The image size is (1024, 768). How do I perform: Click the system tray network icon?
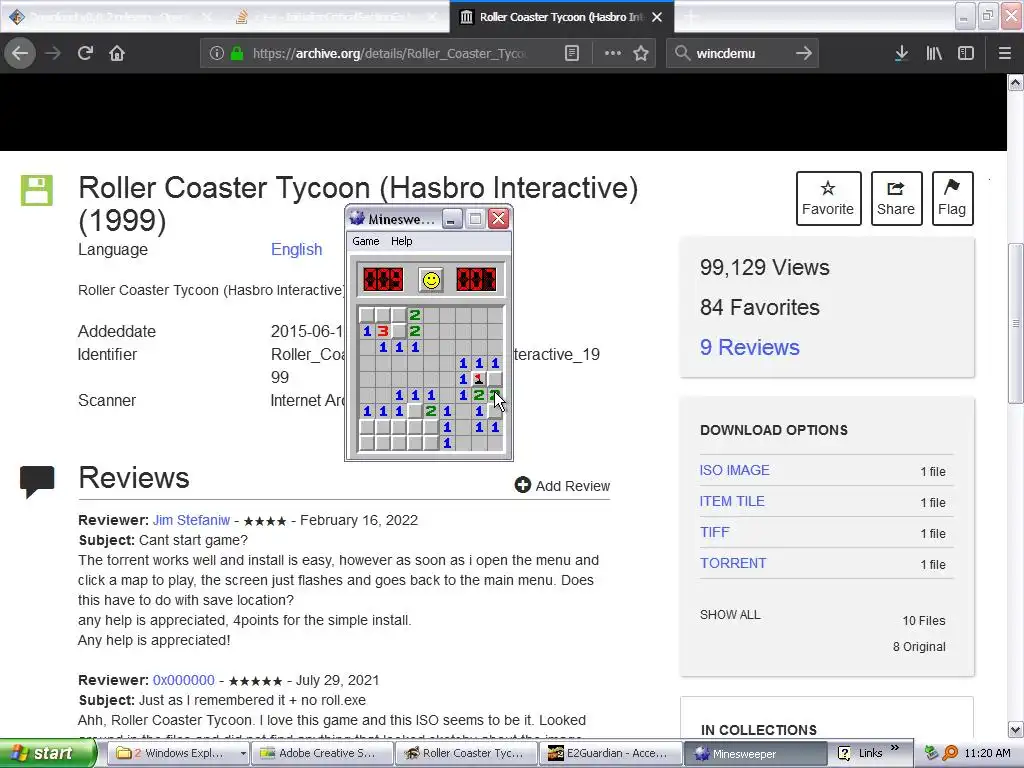pos(932,753)
